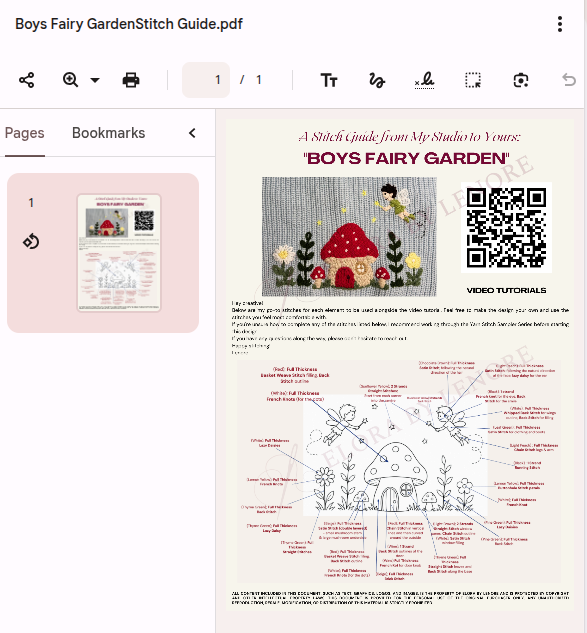Print the document with printer icon
Image resolution: width=587 pixels, height=633 pixels.
tap(131, 80)
